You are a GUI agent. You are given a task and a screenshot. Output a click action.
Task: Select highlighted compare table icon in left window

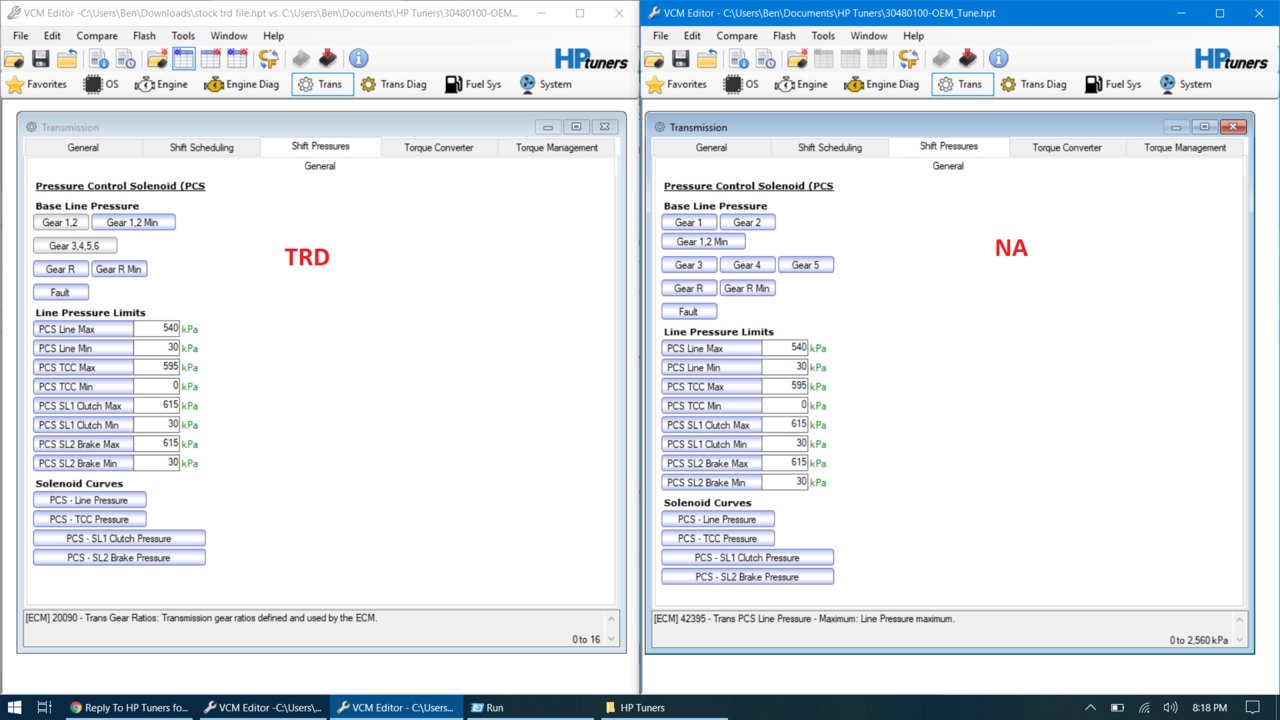[183, 59]
